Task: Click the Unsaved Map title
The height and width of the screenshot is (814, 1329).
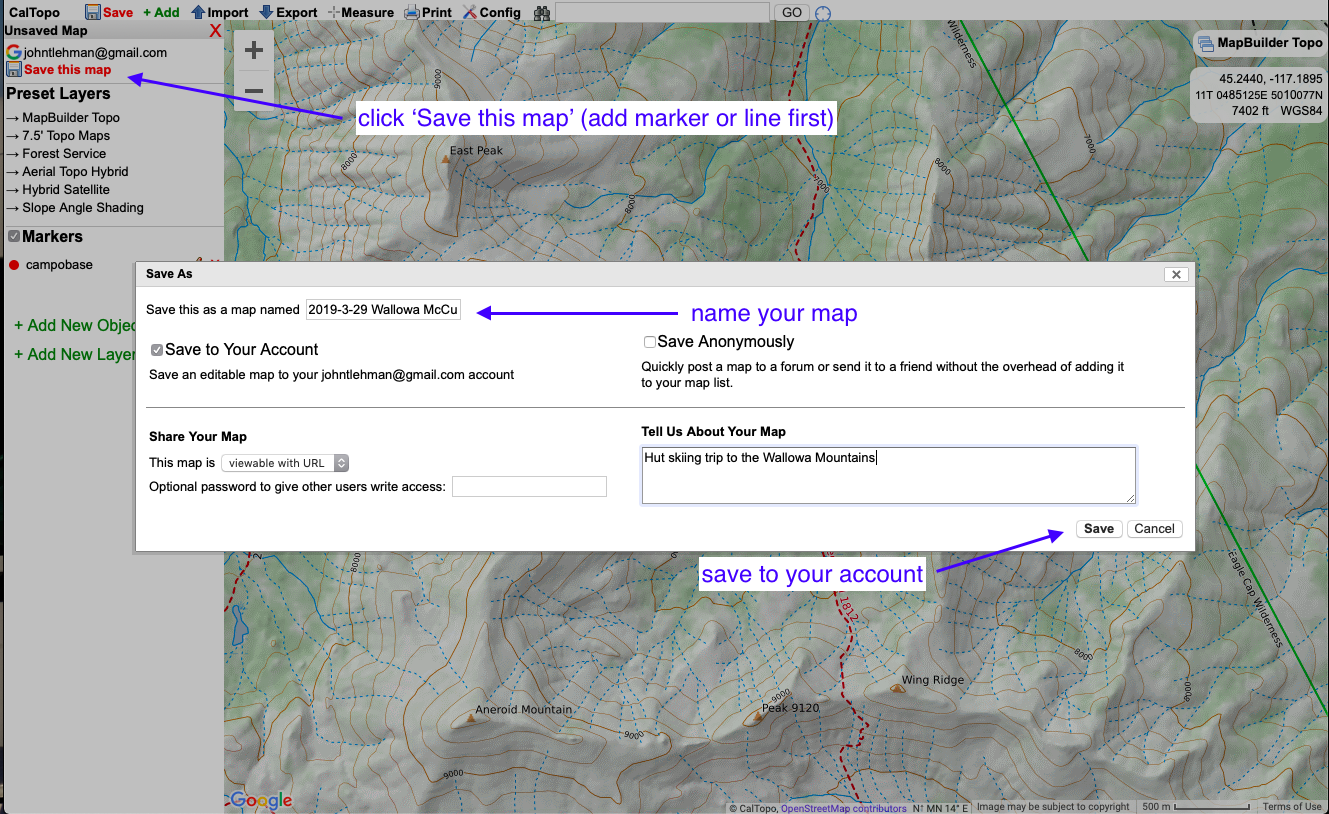Action: click(46, 31)
